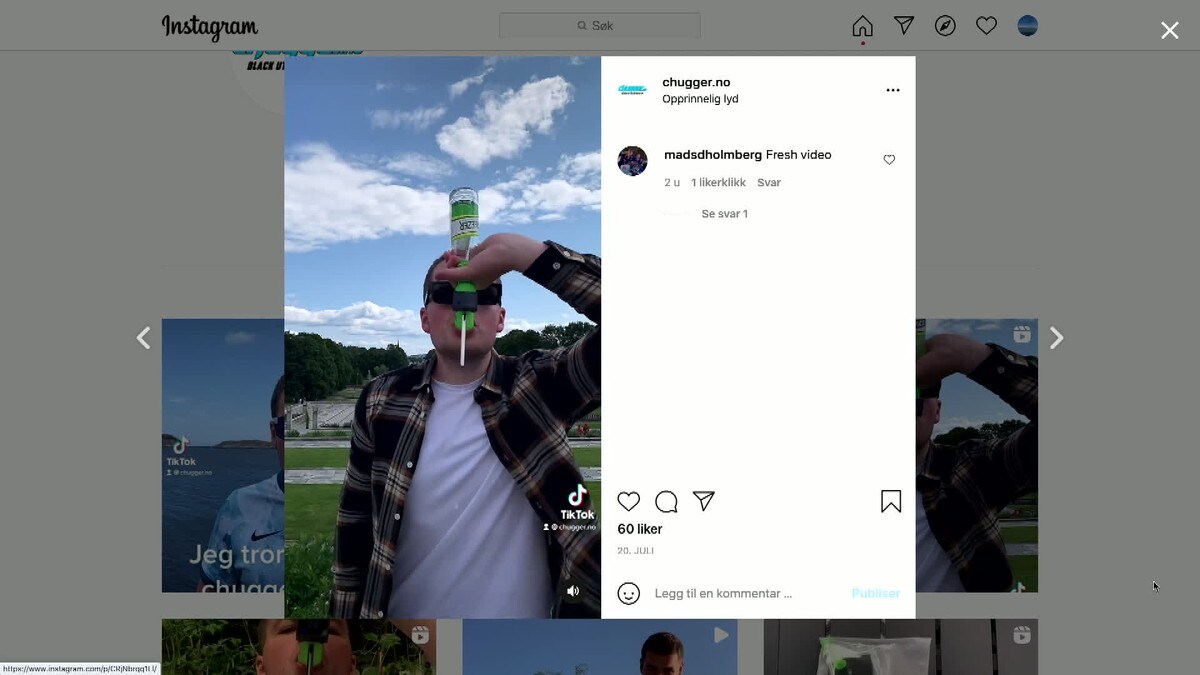Open the Opprinnelig lyd audio link

click(x=700, y=99)
